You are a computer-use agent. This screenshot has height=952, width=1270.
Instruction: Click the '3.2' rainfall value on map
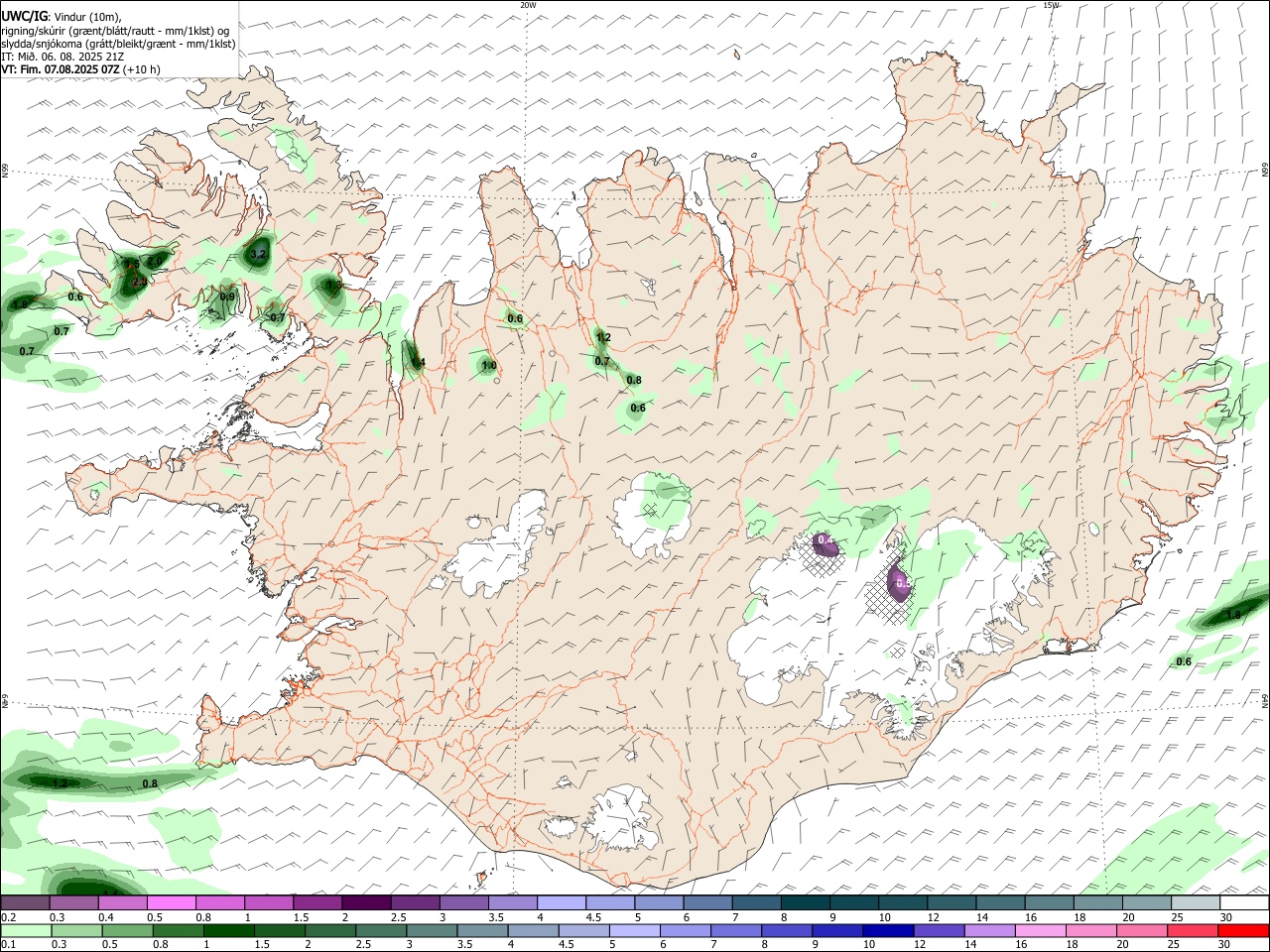pyautogui.click(x=258, y=255)
